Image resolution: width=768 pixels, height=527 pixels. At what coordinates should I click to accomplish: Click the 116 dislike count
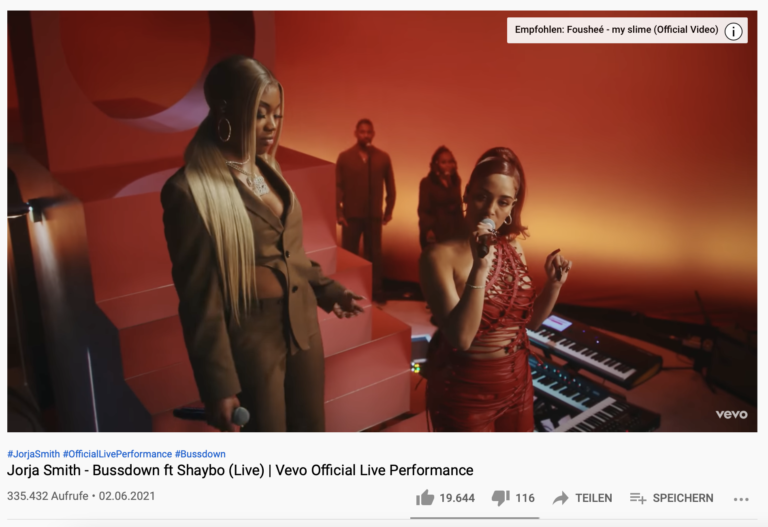click(525, 498)
